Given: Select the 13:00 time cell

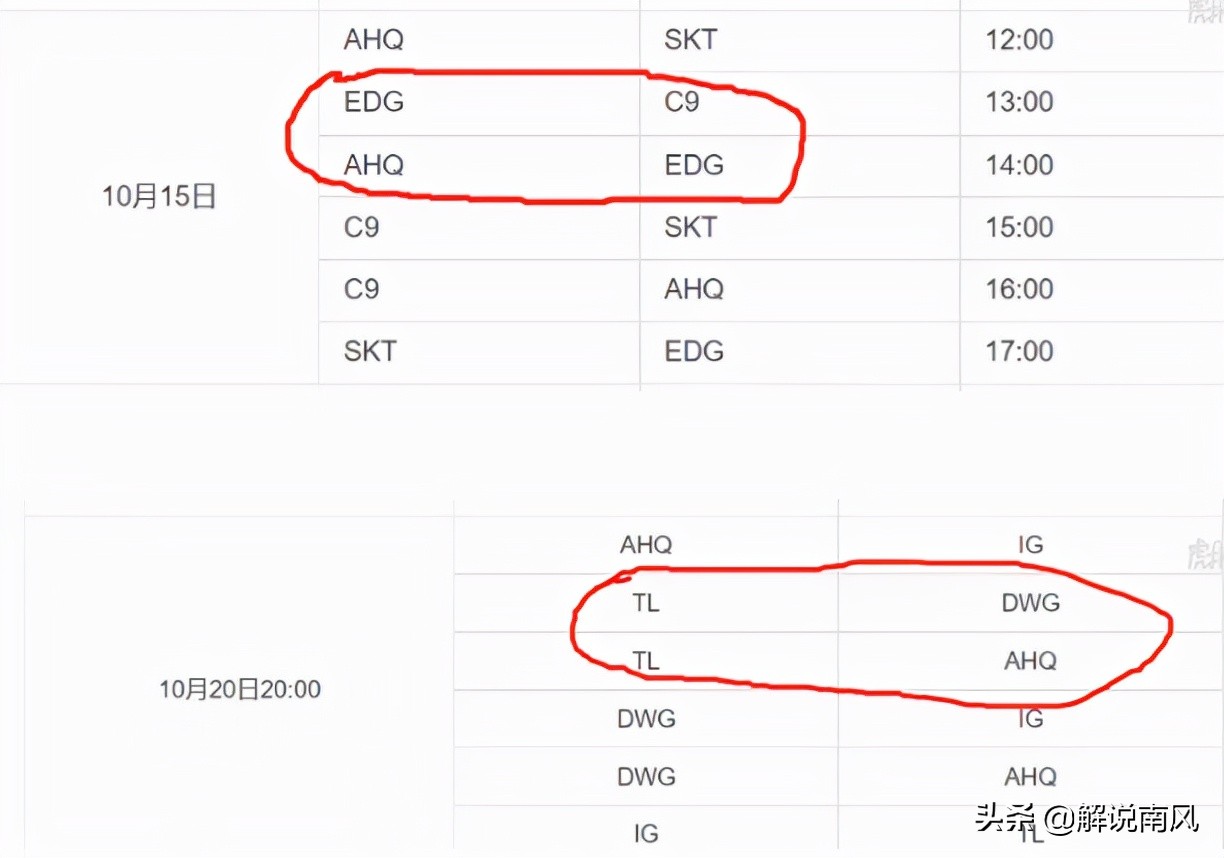Looking at the screenshot, I should click(1019, 103).
